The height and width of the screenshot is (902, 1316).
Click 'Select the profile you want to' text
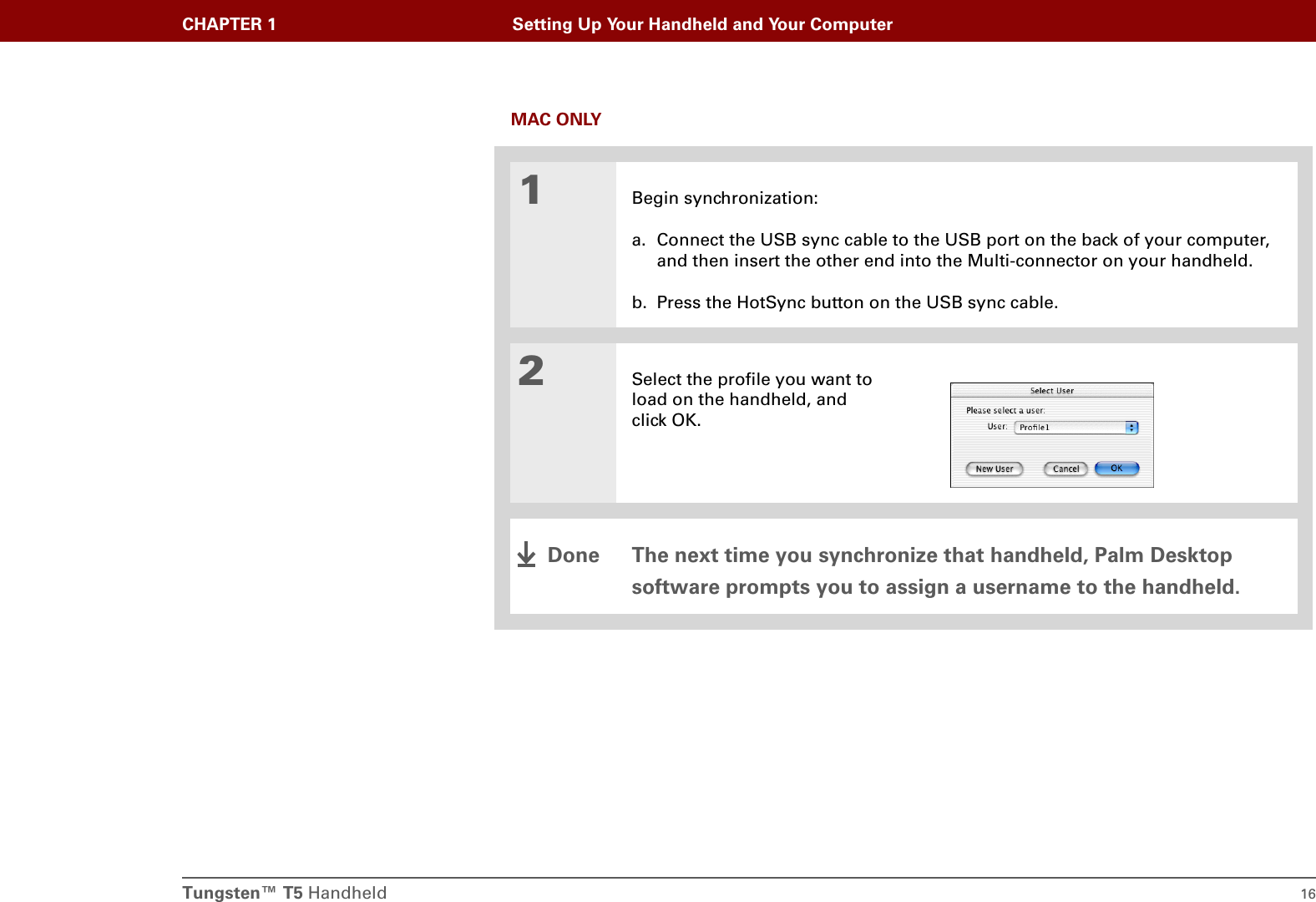[752, 379]
